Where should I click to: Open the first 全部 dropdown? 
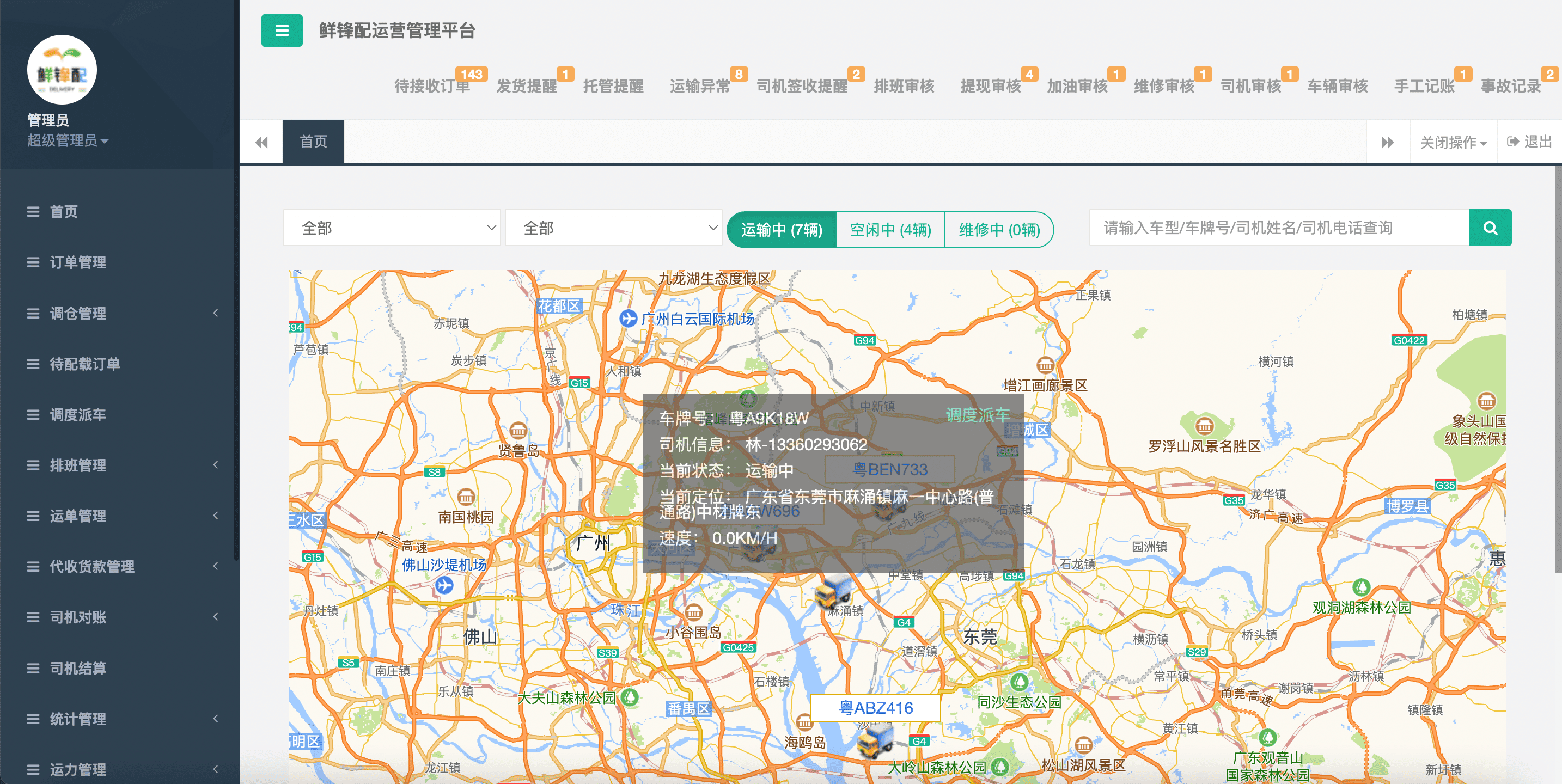click(x=392, y=228)
